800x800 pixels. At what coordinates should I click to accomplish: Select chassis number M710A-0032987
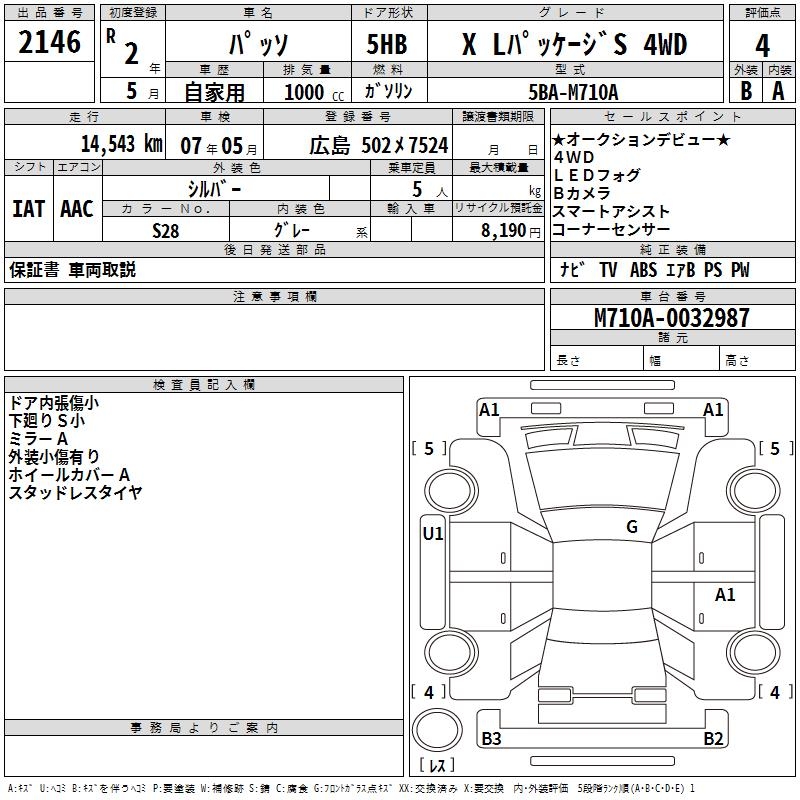(672, 318)
